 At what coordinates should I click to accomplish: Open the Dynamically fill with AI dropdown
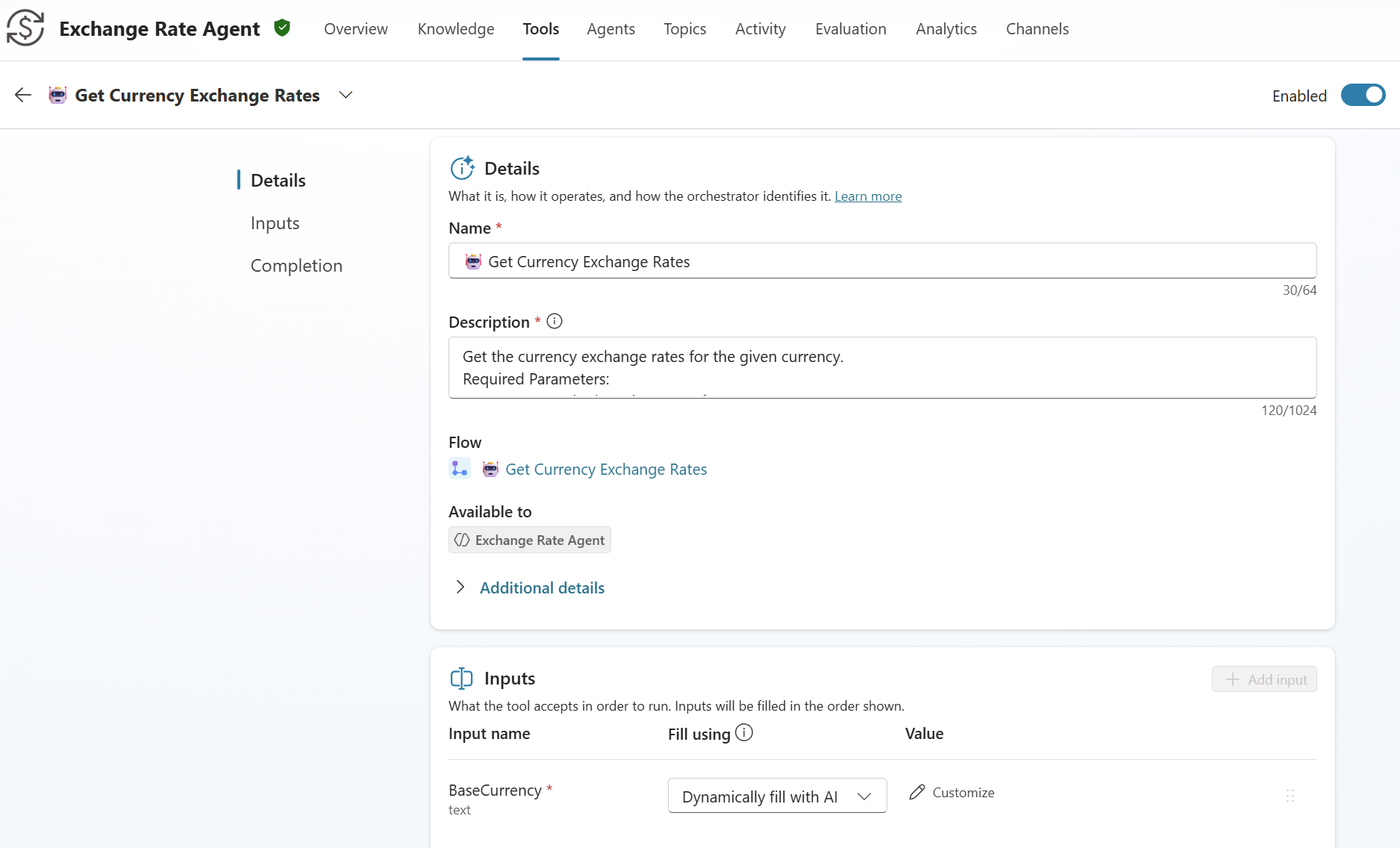(777, 796)
